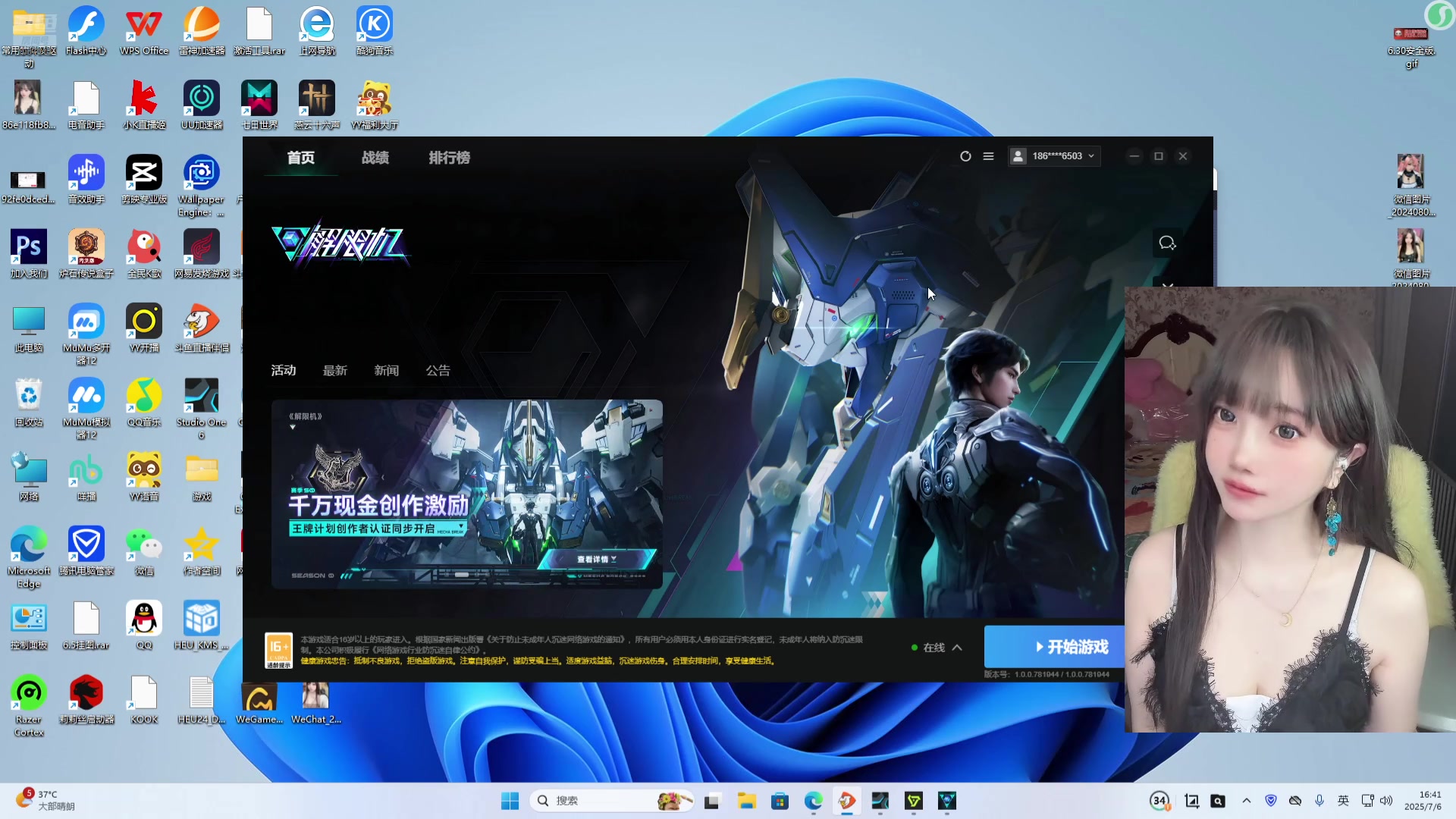Open Flash中心 desktop shortcut

coord(86,32)
